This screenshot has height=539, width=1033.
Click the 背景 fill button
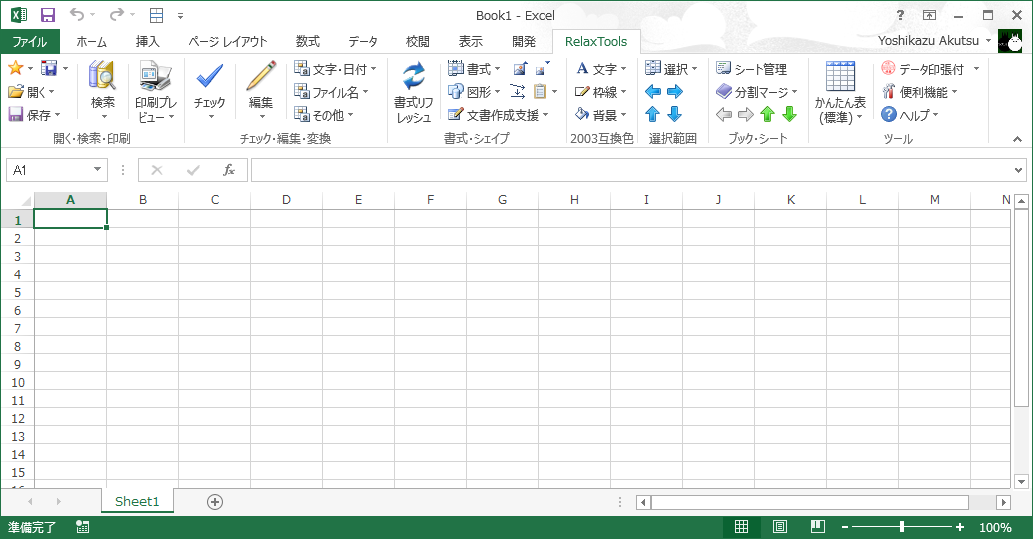click(x=601, y=115)
